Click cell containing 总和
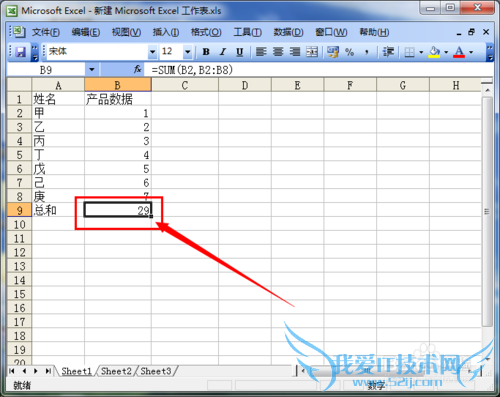Viewport: 500px width, 397px height. coord(58,210)
